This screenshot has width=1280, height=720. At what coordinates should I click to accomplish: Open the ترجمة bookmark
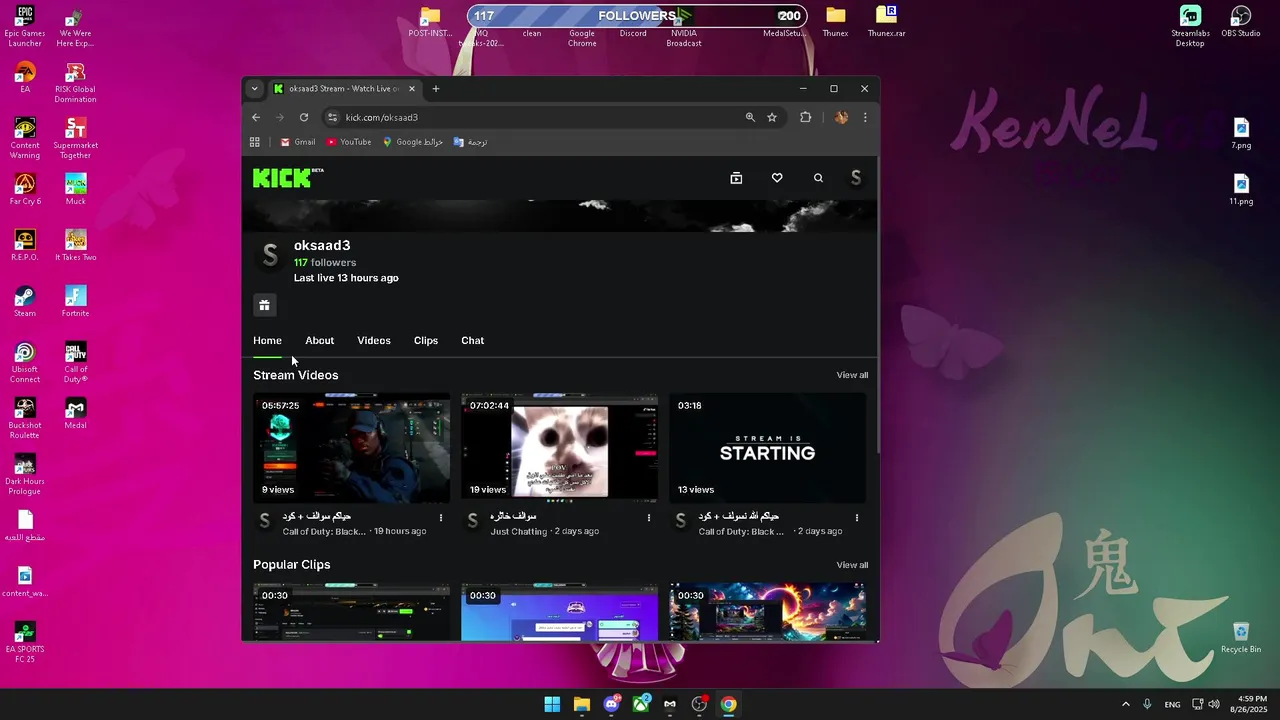tap(470, 142)
